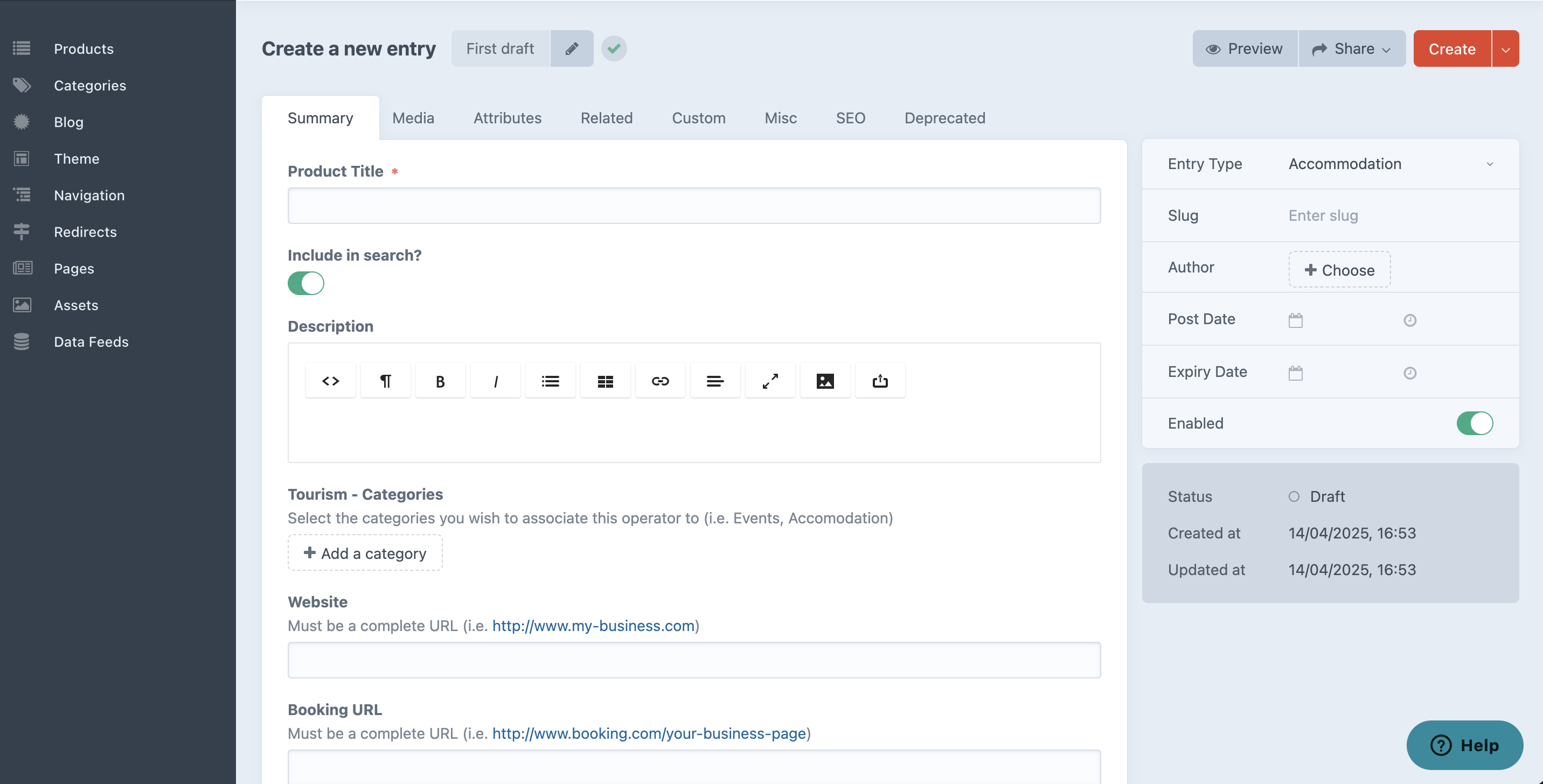1543x784 pixels.
Task: Click the red Create button
Action: (1452, 48)
